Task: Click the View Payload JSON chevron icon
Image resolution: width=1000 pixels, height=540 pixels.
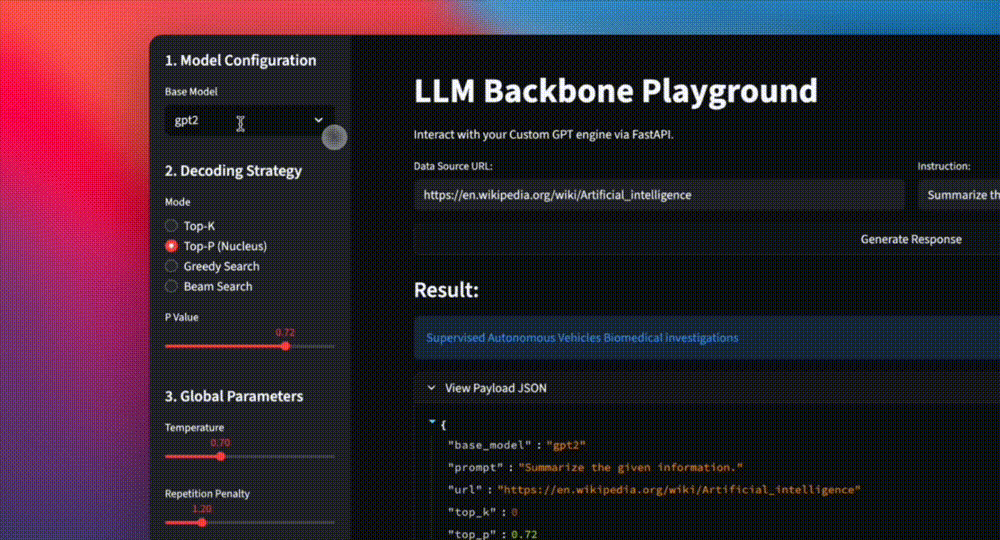Action: point(431,388)
